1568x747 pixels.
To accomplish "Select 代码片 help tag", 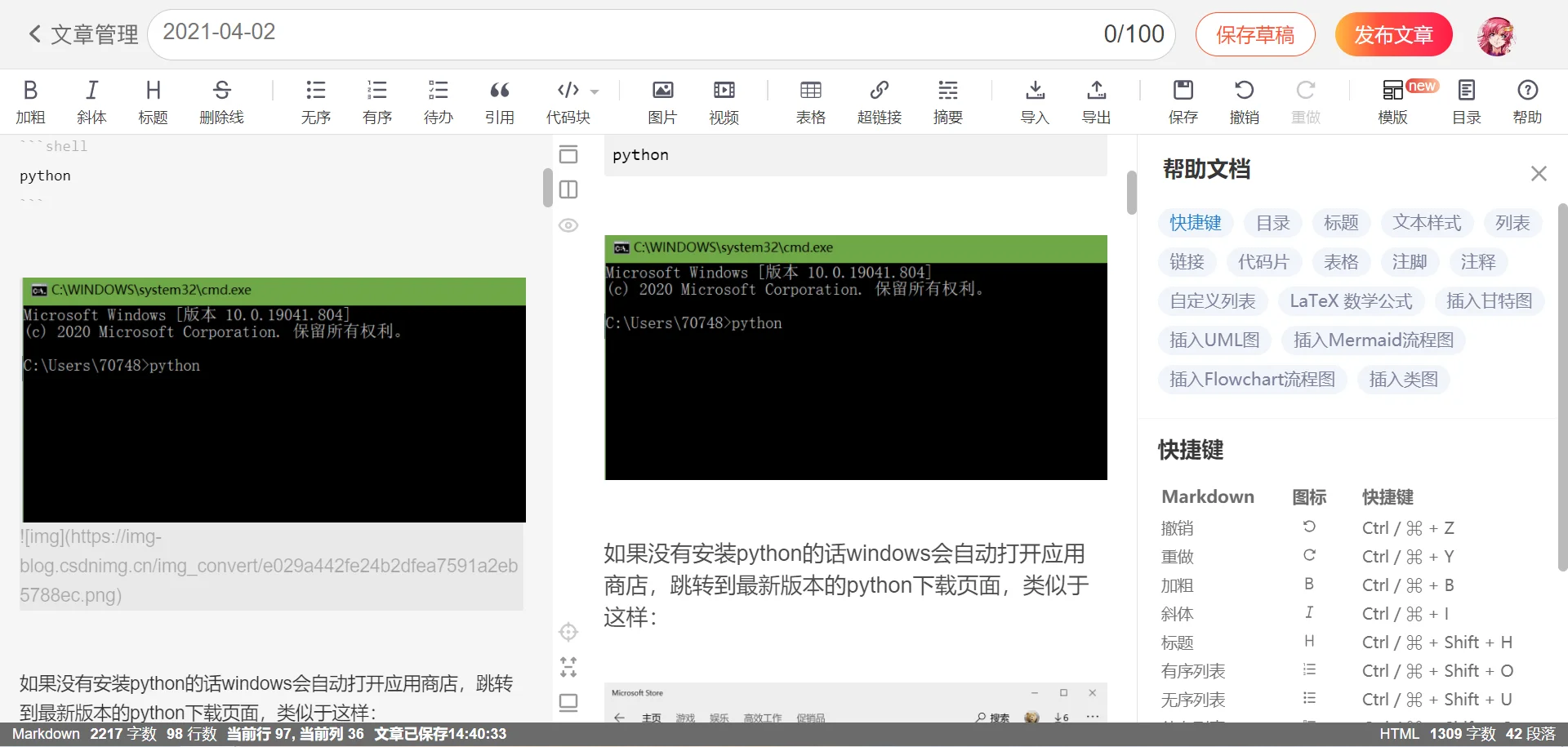I will [x=1263, y=261].
